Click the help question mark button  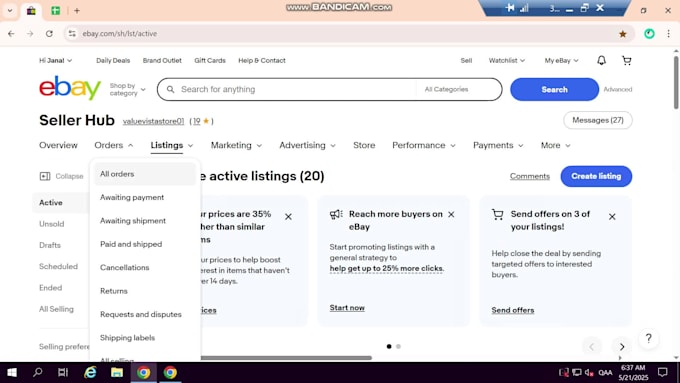pyautogui.click(x=648, y=338)
